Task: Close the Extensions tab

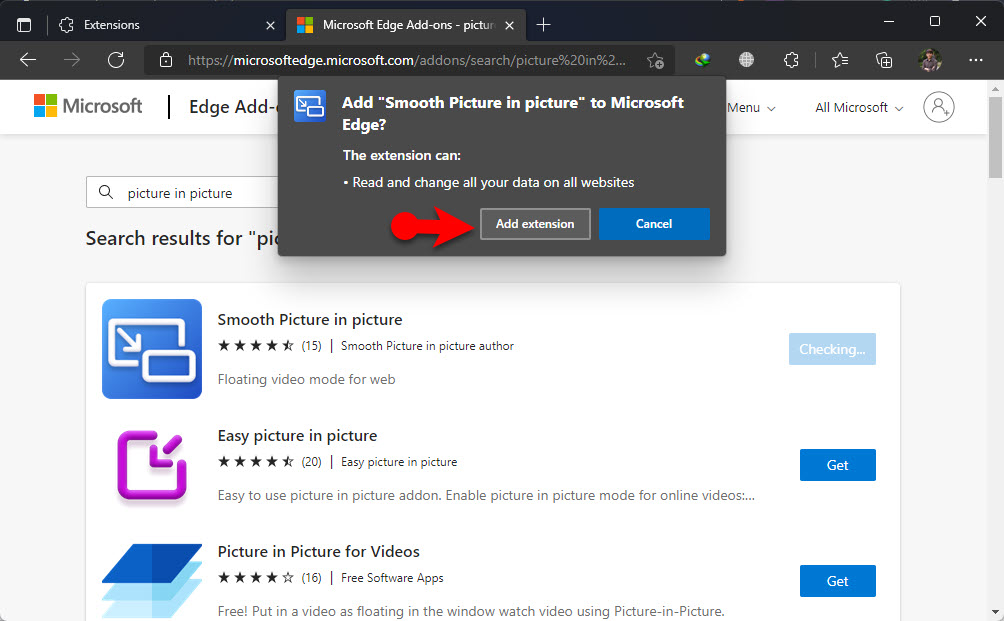Action: click(x=270, y=26)
